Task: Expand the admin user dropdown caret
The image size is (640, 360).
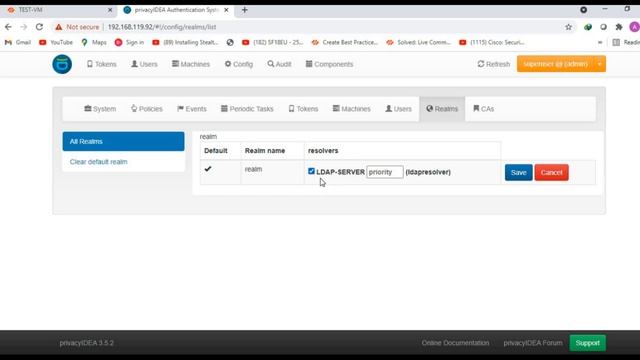Action: 600,64
